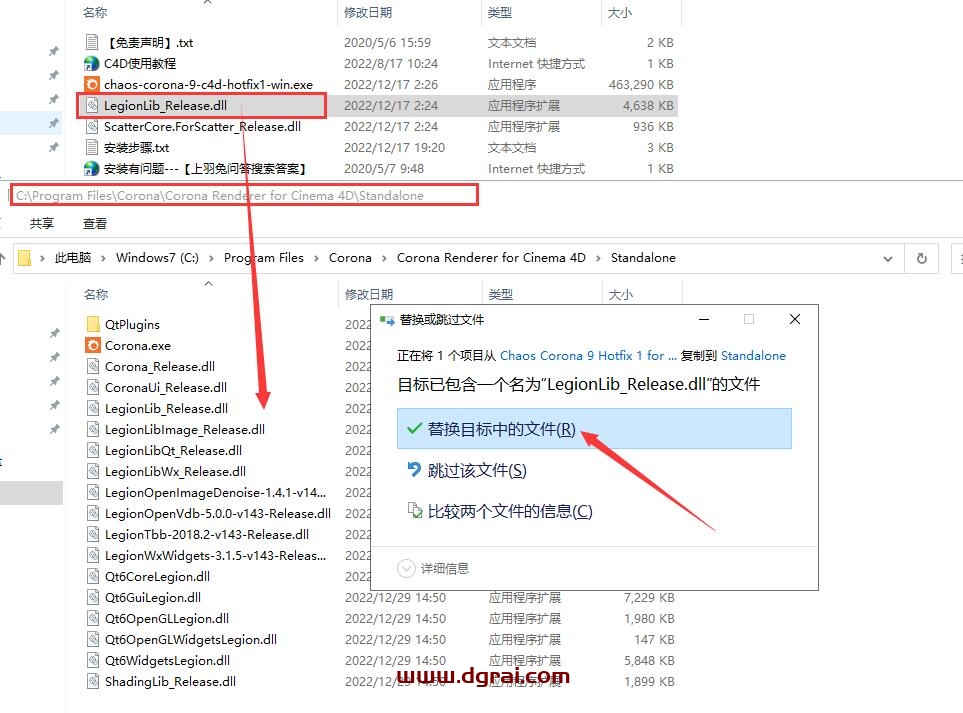
Task: Click the compare file info icon option
Action: (x=414, y=511)
